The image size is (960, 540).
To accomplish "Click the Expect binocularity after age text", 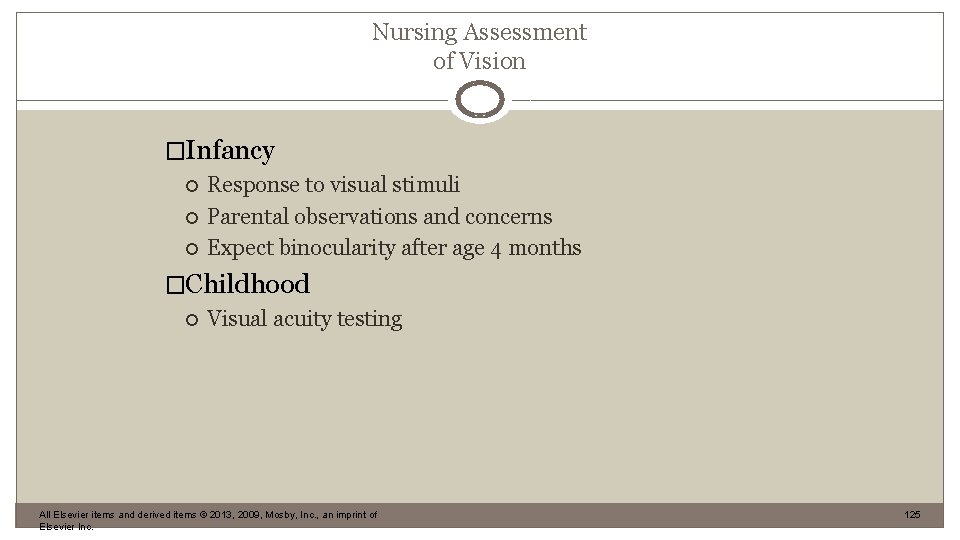I will click(x=345, y=248).
